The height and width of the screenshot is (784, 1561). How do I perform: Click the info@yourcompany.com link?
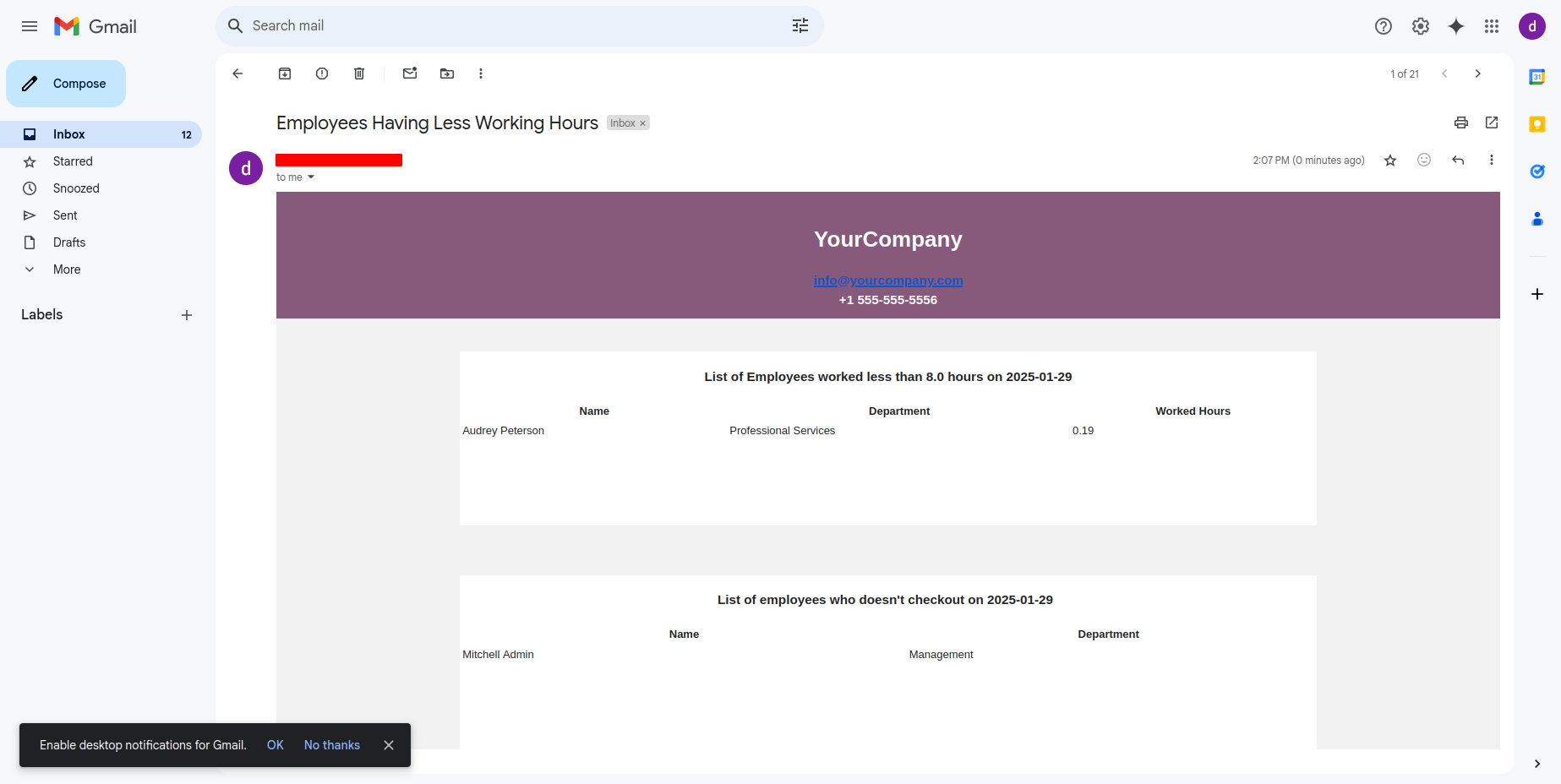tap(888, 280)
